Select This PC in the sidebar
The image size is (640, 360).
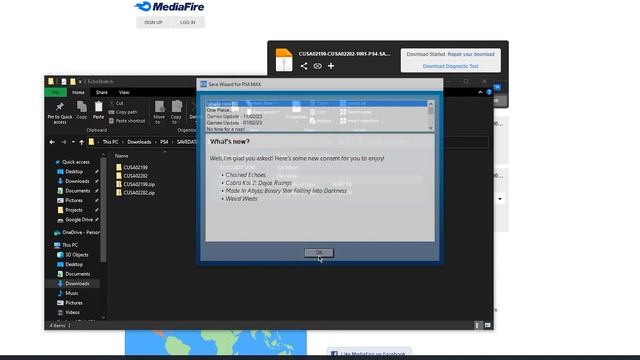(x=66, y=245)
